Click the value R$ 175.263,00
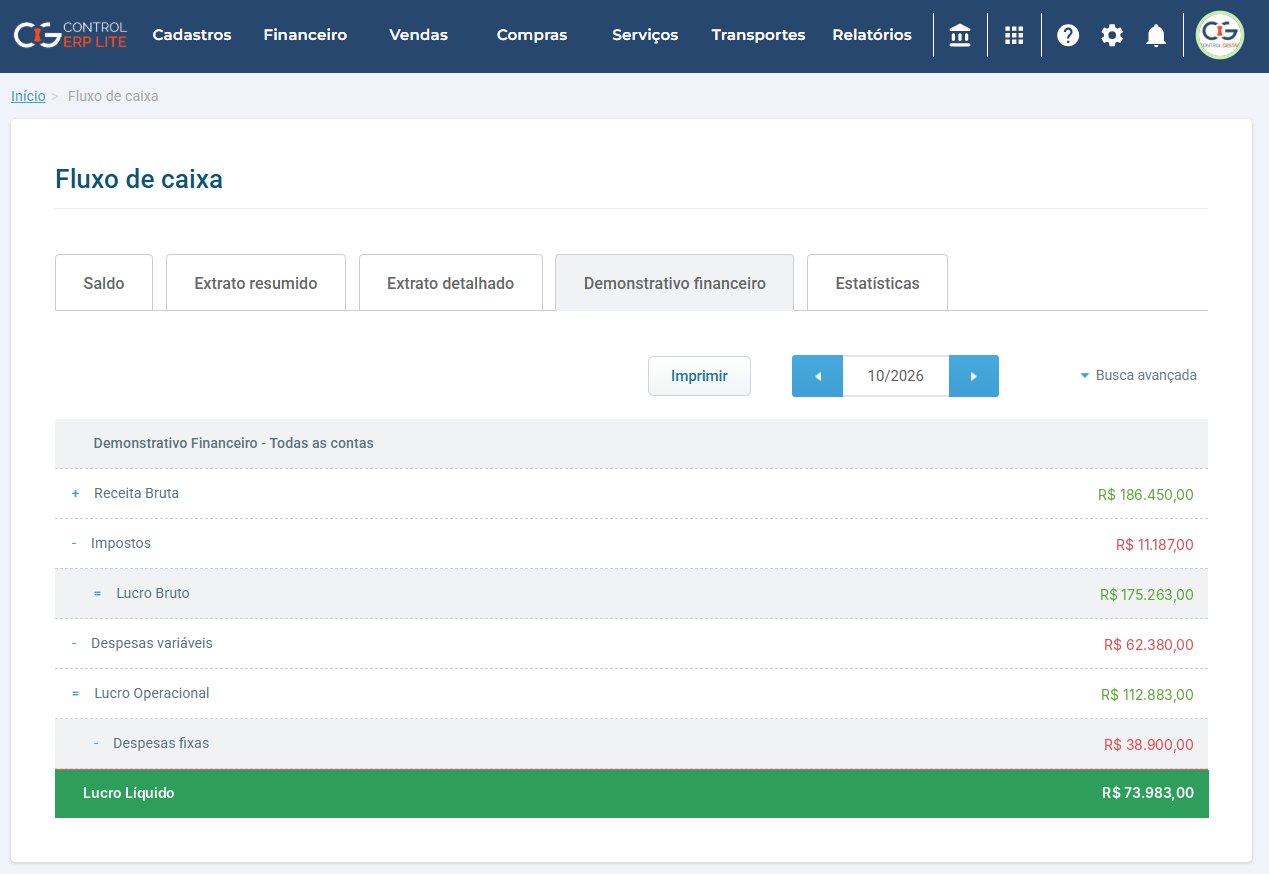The height and width of the screenshot is (874, 1269). 1146,595
